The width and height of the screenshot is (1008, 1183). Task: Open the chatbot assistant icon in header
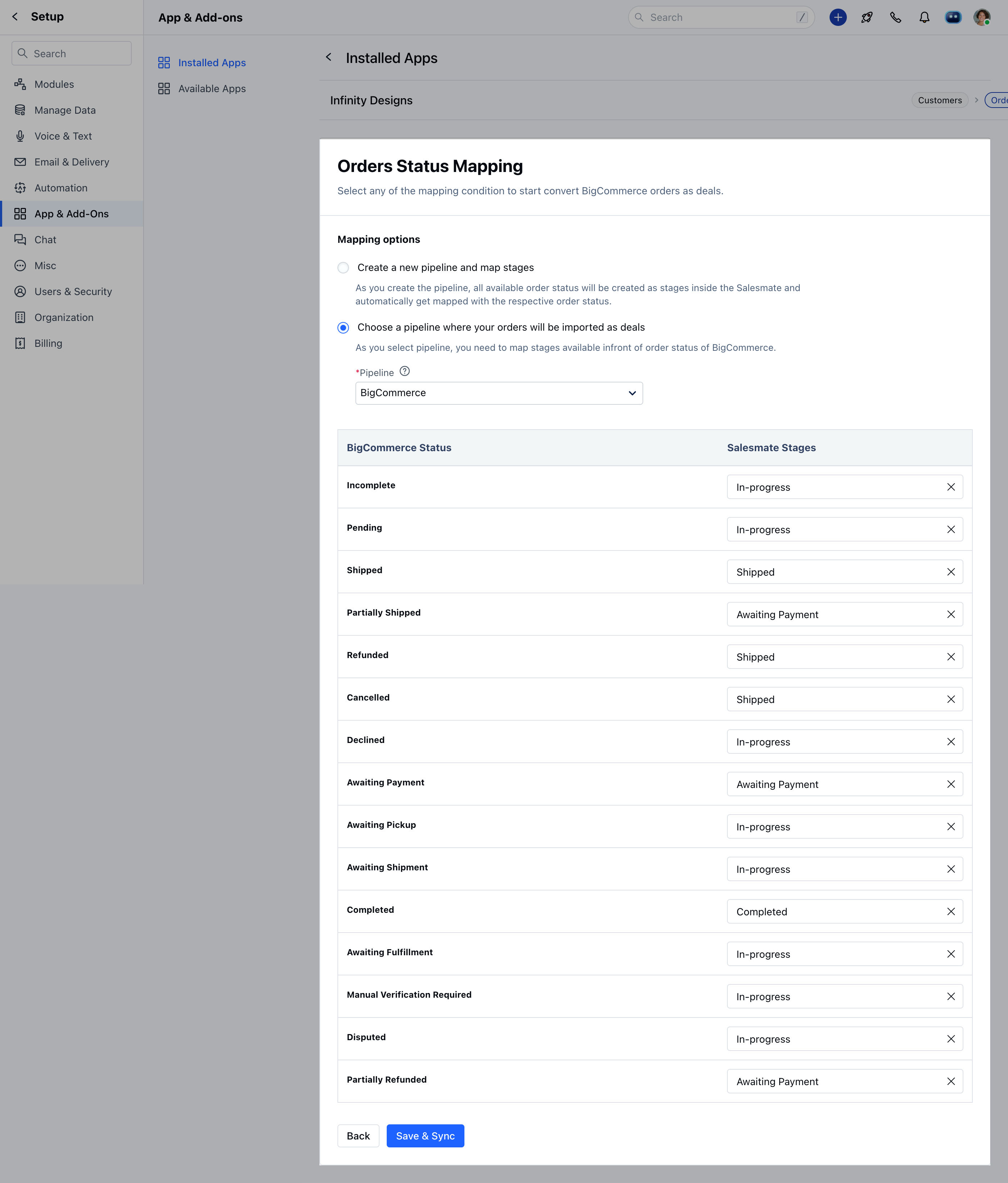[953, 17]
